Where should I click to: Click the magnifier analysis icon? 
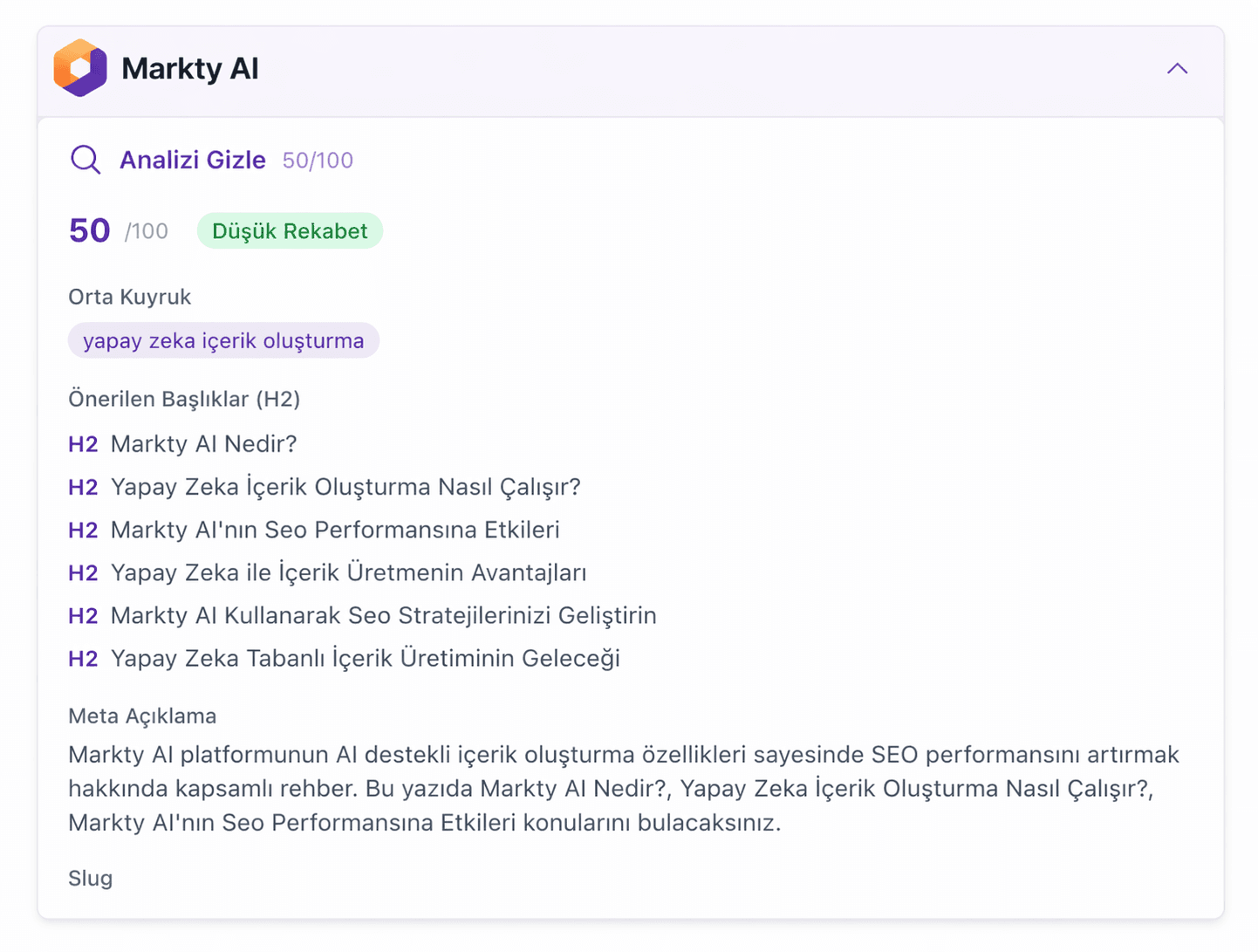click(x=85, y=161)
